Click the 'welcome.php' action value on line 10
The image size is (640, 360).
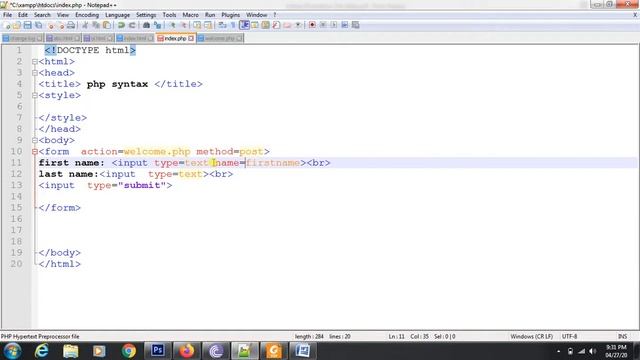pos(157,151)
